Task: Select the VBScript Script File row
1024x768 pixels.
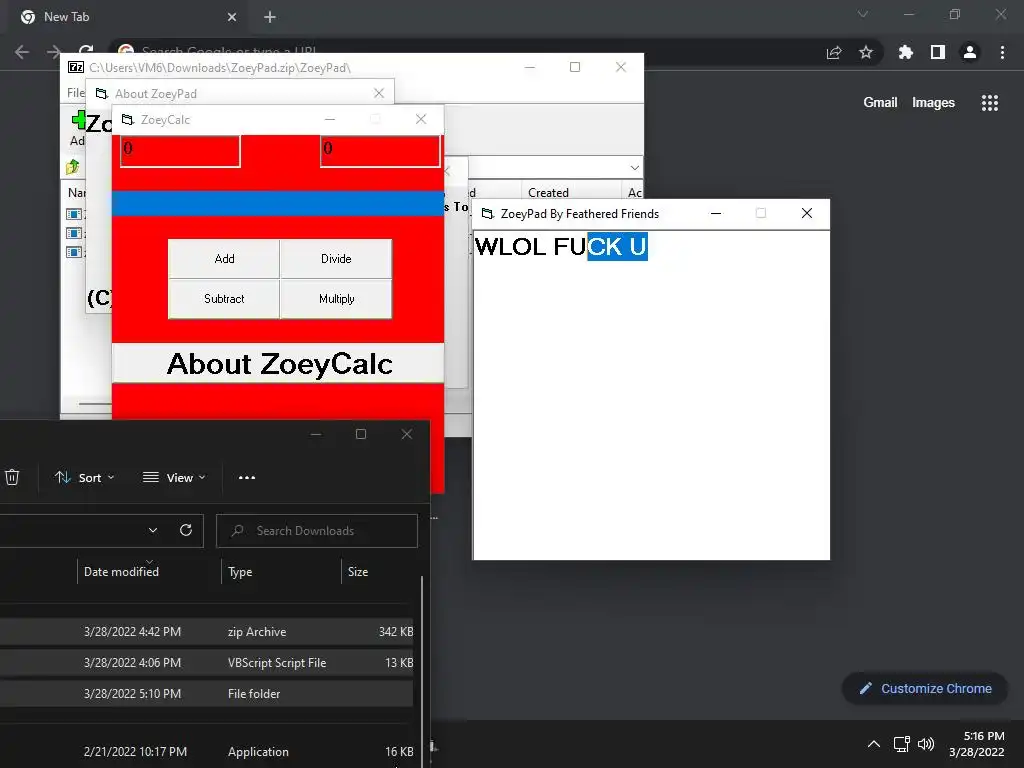Action: 206,662
